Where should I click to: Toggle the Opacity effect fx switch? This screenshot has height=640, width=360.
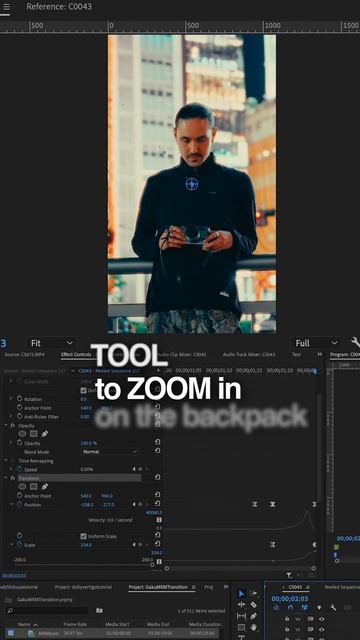point(13,425)
